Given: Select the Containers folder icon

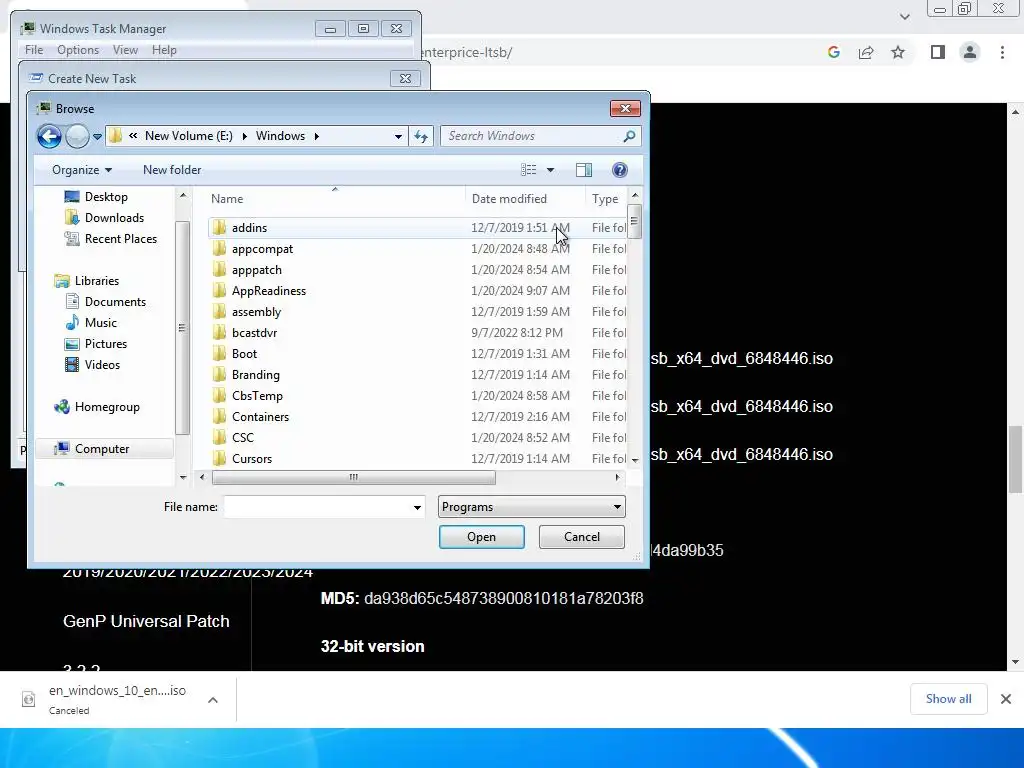Looking at the screenshot, I should (219, 416).
